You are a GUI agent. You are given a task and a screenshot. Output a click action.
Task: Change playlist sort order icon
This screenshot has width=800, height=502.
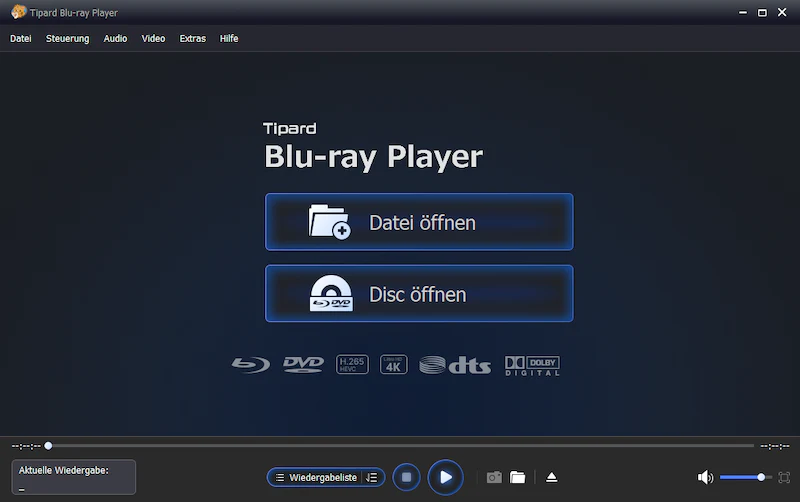pyautogui.click(x=372, y=478)
